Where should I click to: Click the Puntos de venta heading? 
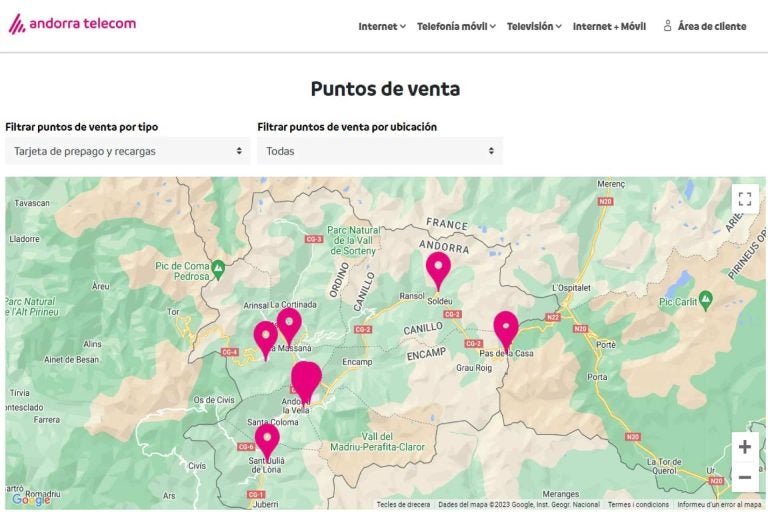click(x=385, y=89)
